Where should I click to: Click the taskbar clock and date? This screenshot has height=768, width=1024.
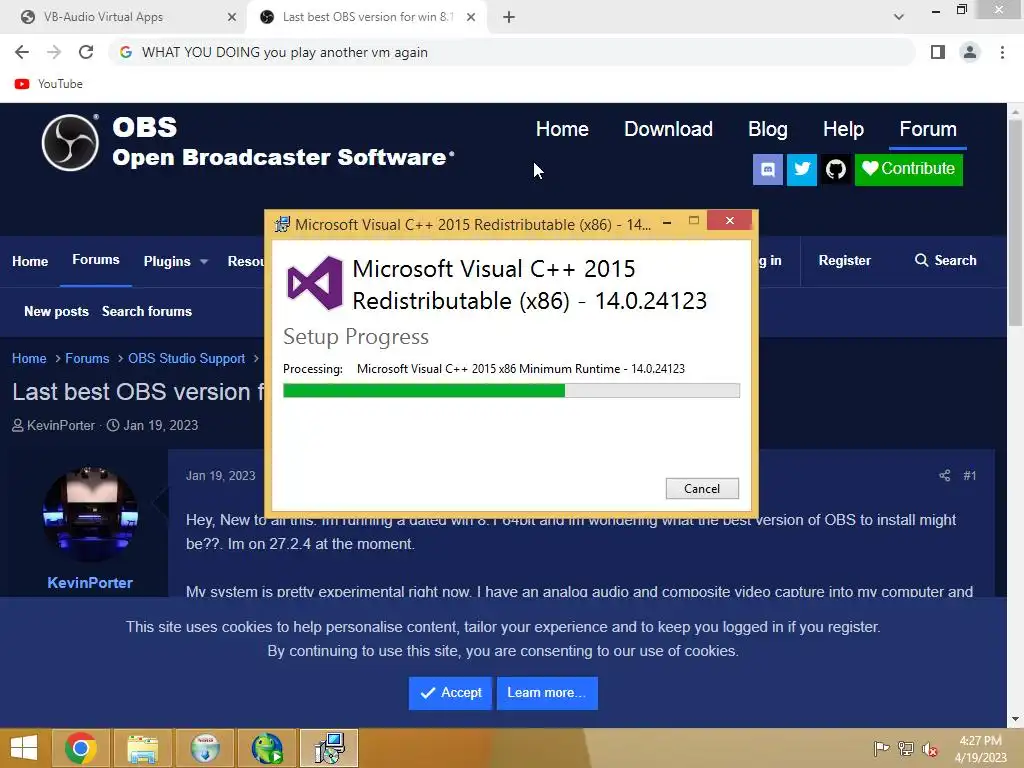(x=980, y=749)
